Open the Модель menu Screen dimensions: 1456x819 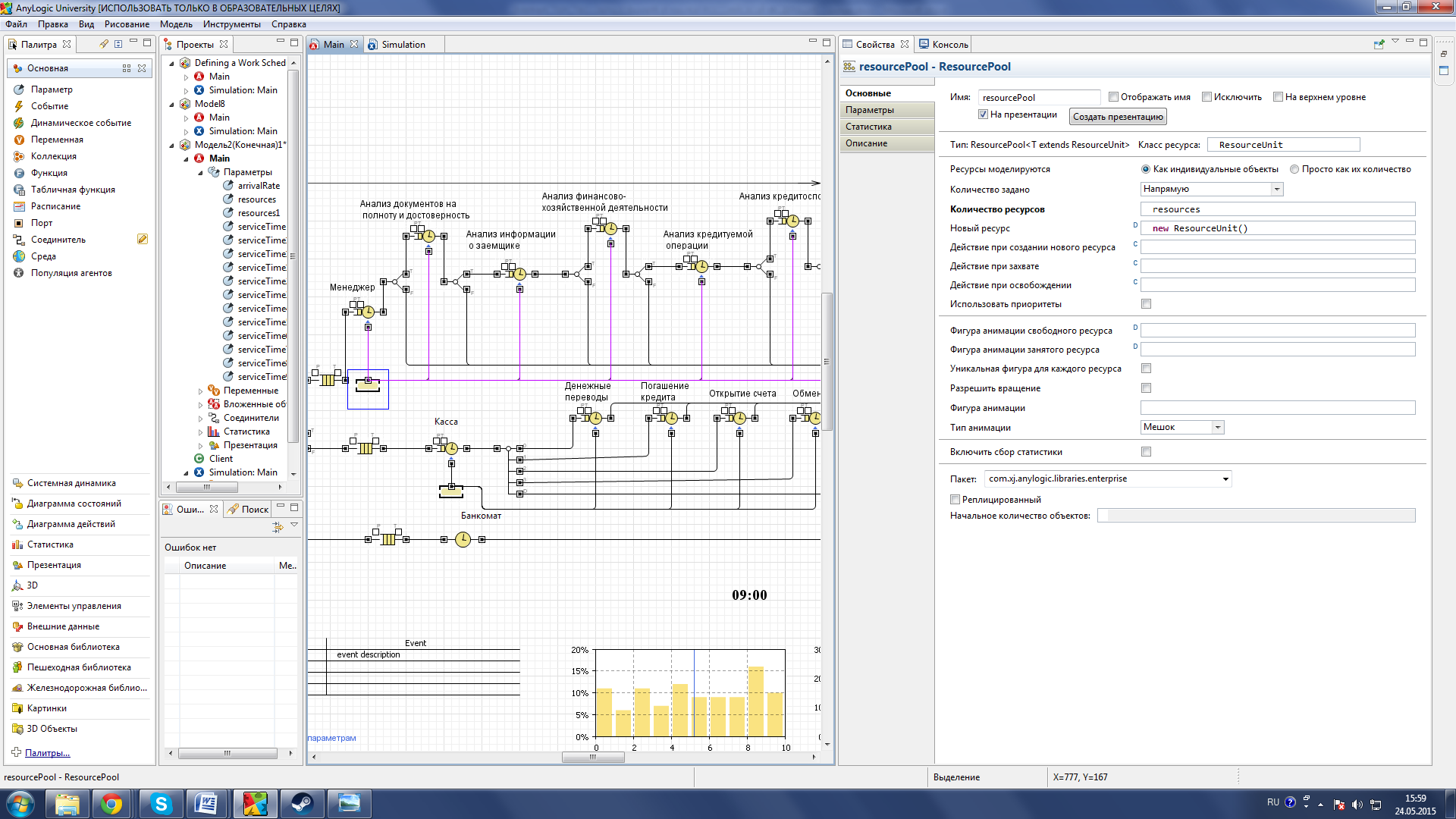[x=175, y=24]
